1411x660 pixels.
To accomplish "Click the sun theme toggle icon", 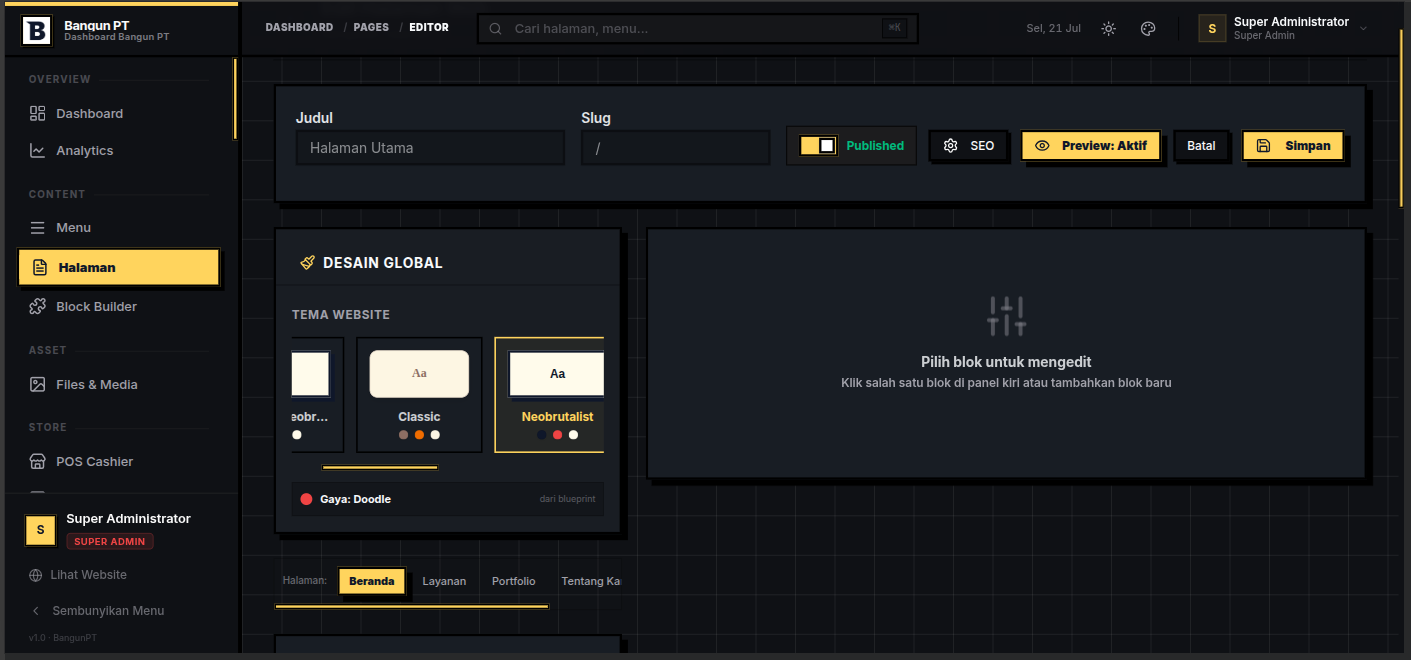I will point(1108,29).
